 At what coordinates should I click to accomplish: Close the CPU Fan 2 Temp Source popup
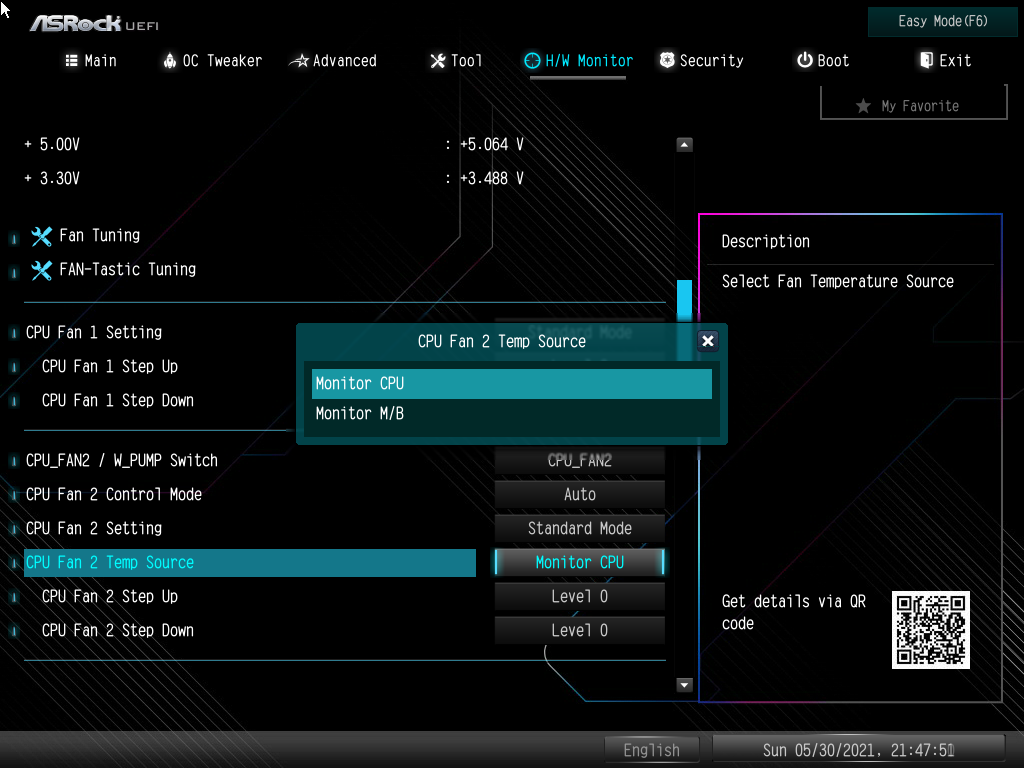pos(708,341)
